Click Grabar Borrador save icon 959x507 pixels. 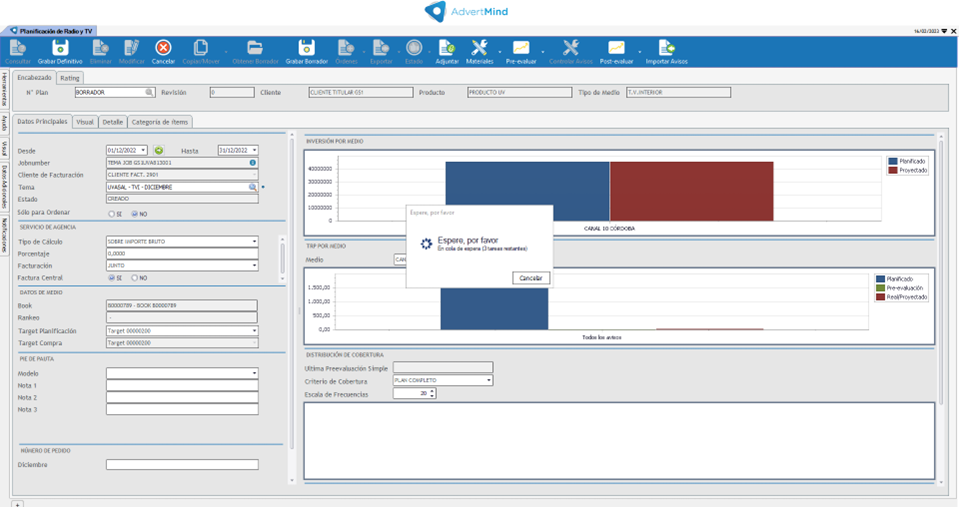[x=306, y=48]
